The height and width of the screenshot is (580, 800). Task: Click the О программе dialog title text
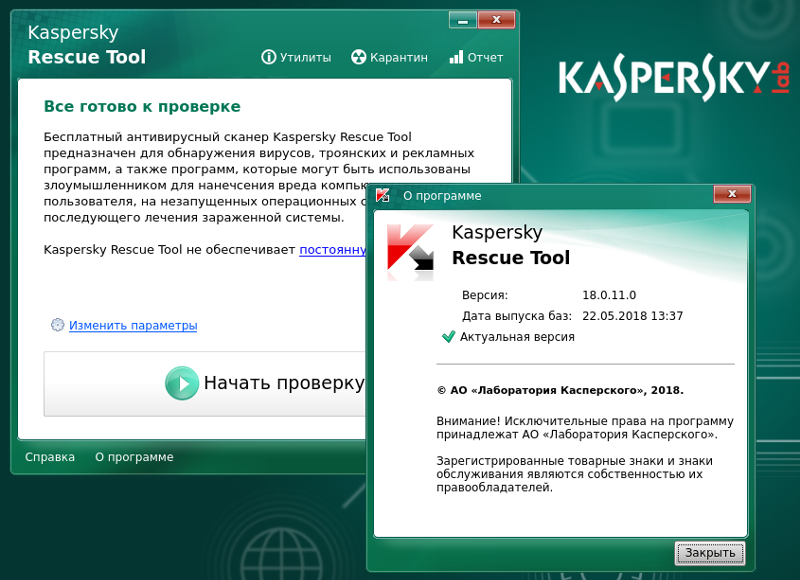point(442,196)
